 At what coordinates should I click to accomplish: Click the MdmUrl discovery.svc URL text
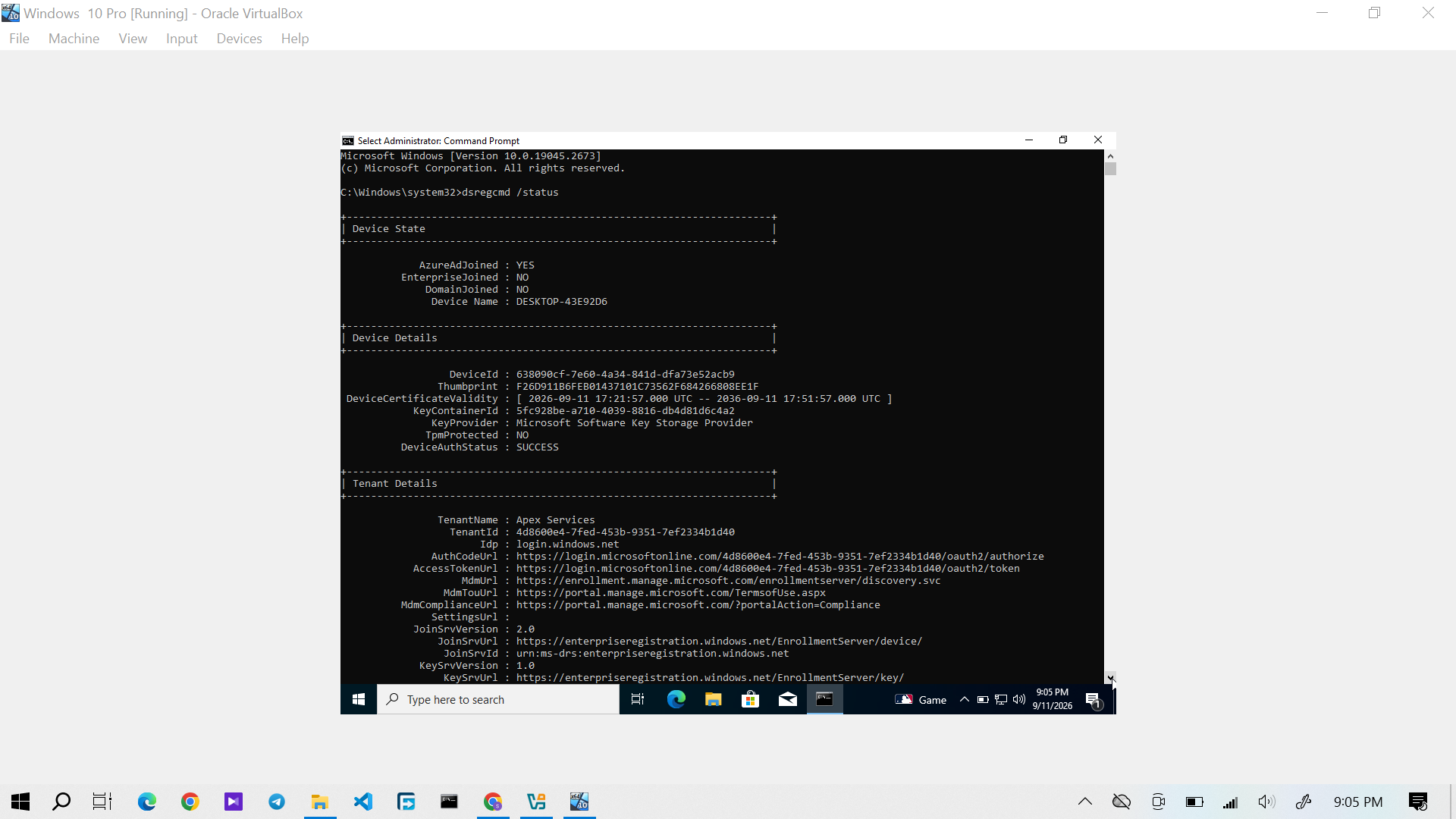(728, 580)
